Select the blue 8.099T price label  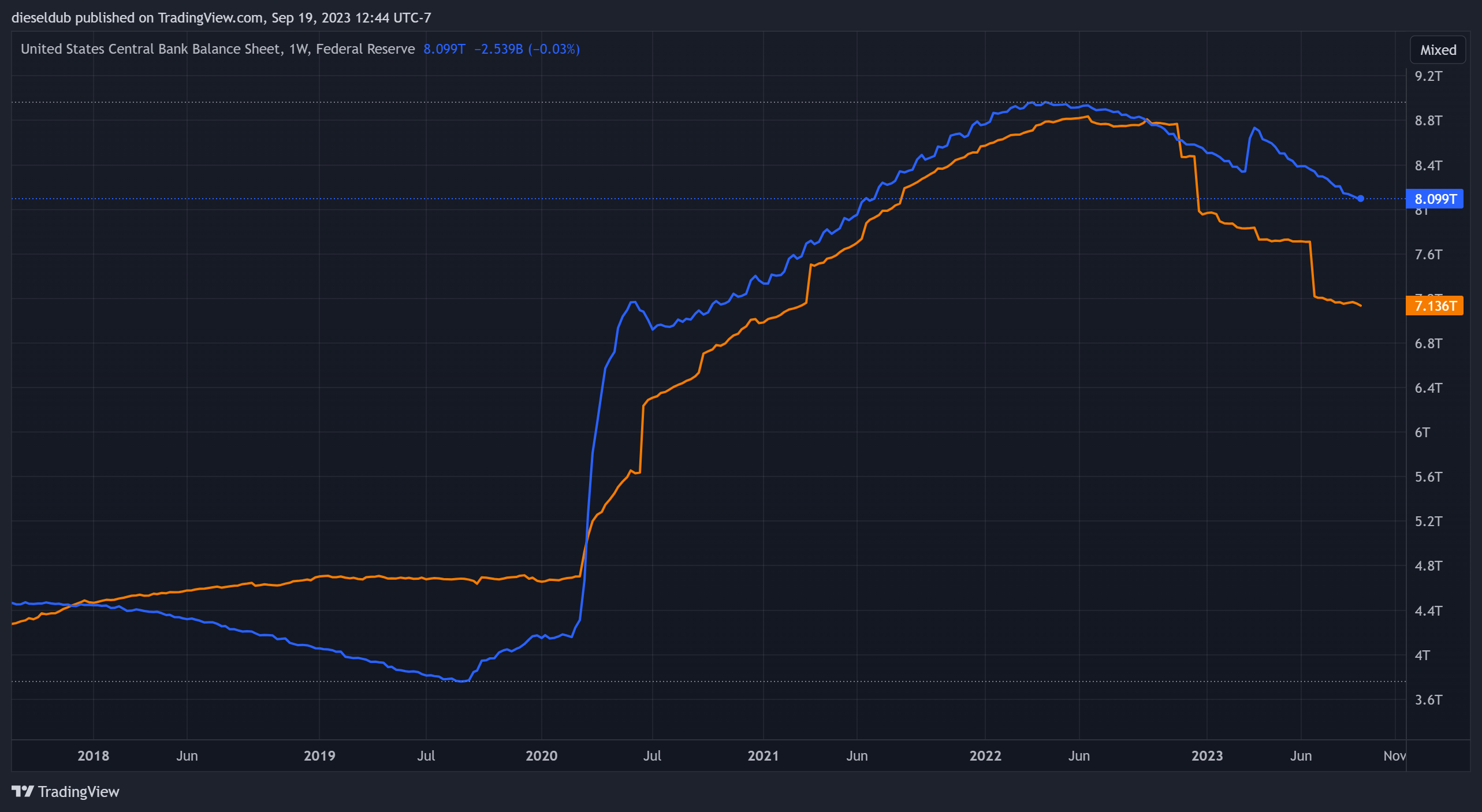click(1435, 199)
